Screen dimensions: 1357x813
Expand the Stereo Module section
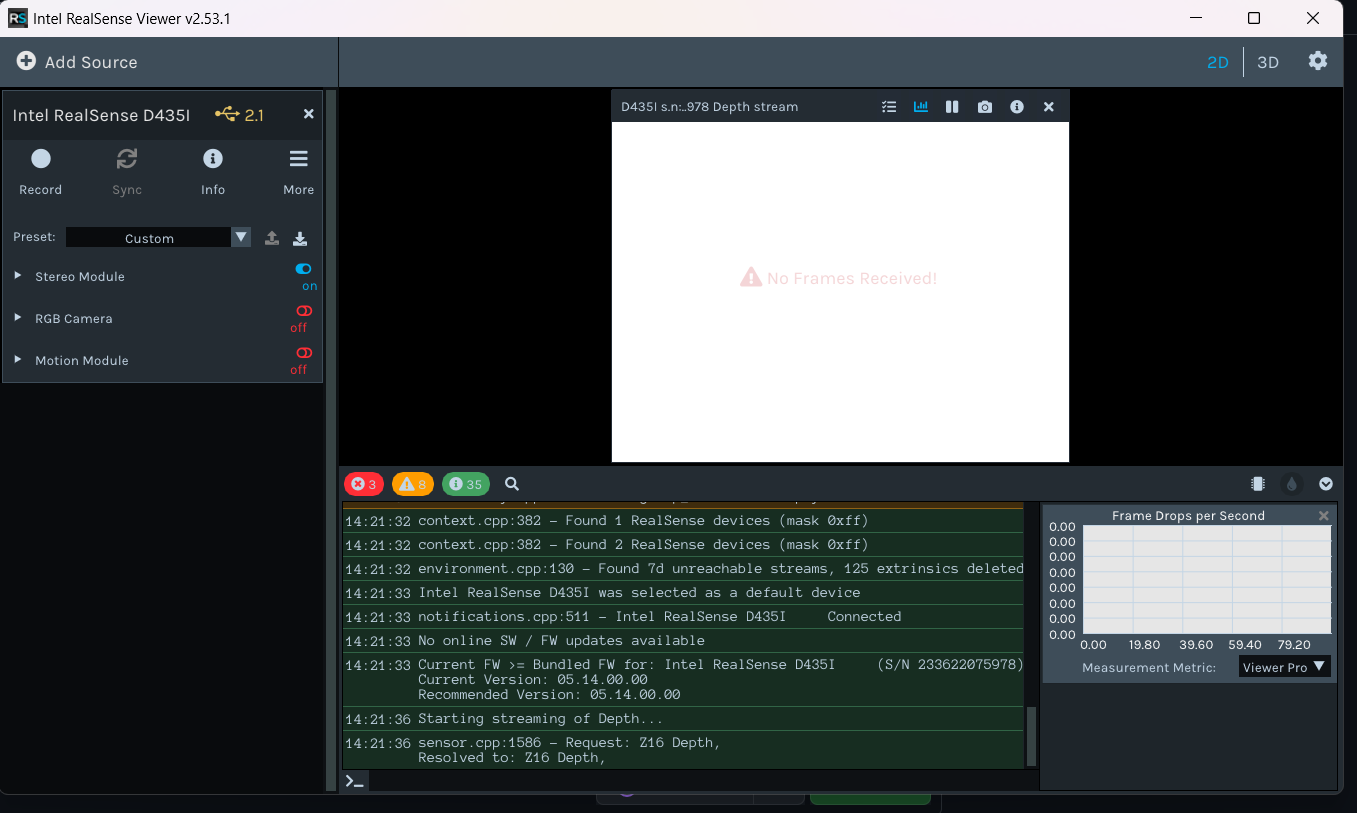16,276
